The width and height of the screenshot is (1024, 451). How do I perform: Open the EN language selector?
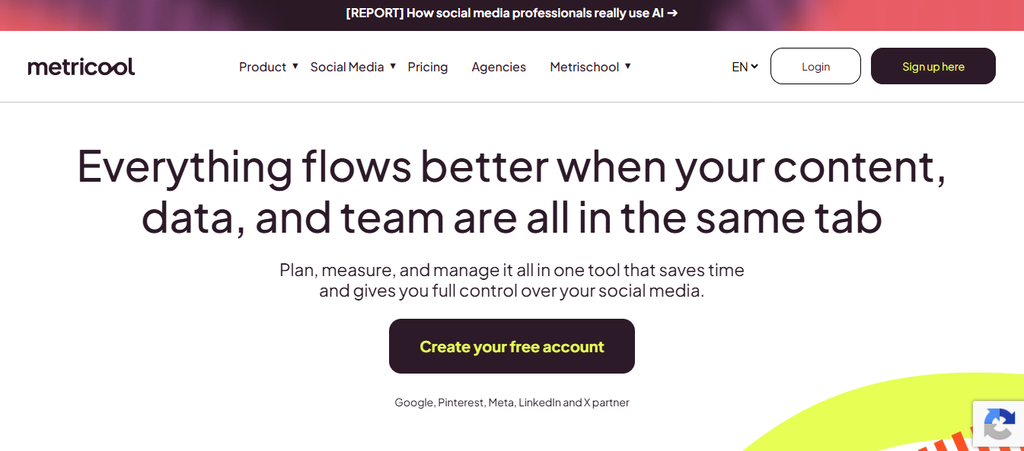[744, 67]
